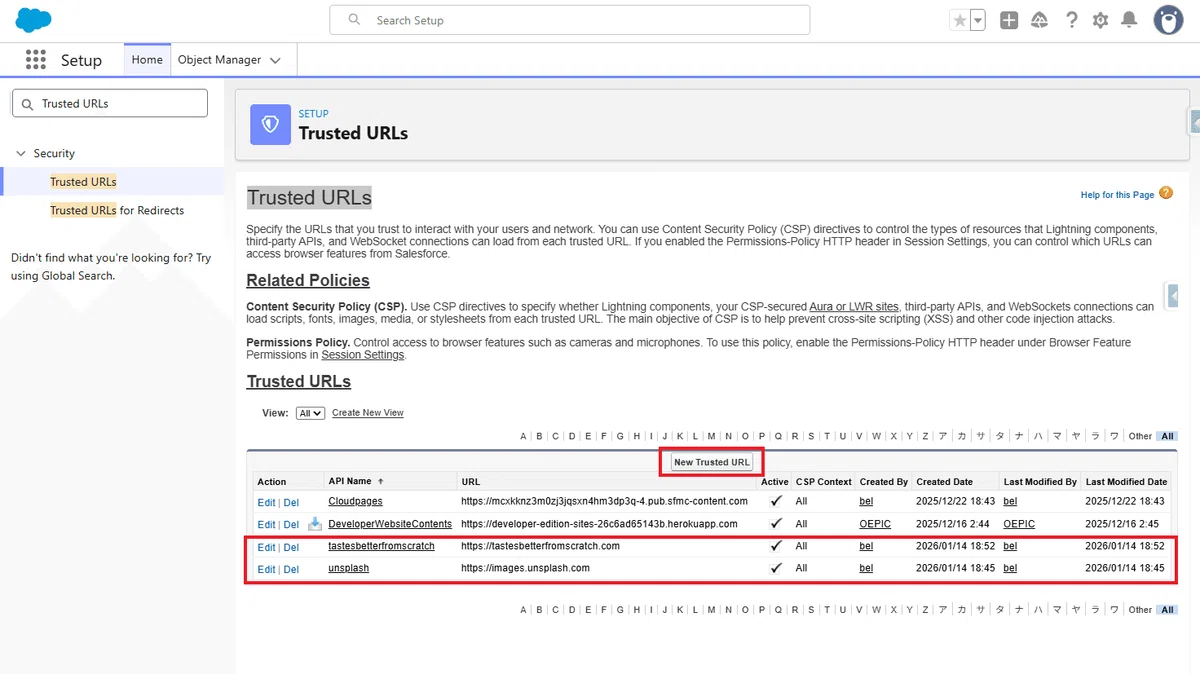The image size is (1200, 674).
Task: Switch to the Home tab
Action: click(x=147, y=60)
